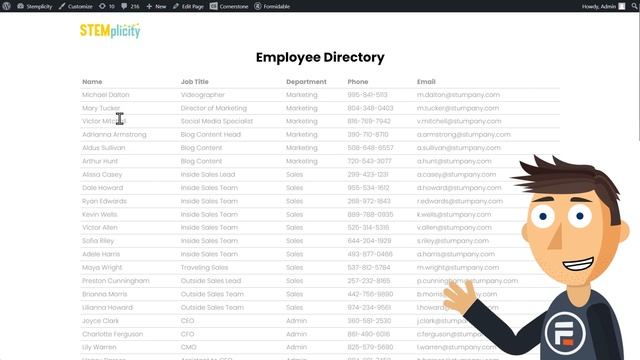Select the name Brianna Morris
The height and width of the screenshot is (360, 640).
104,294
